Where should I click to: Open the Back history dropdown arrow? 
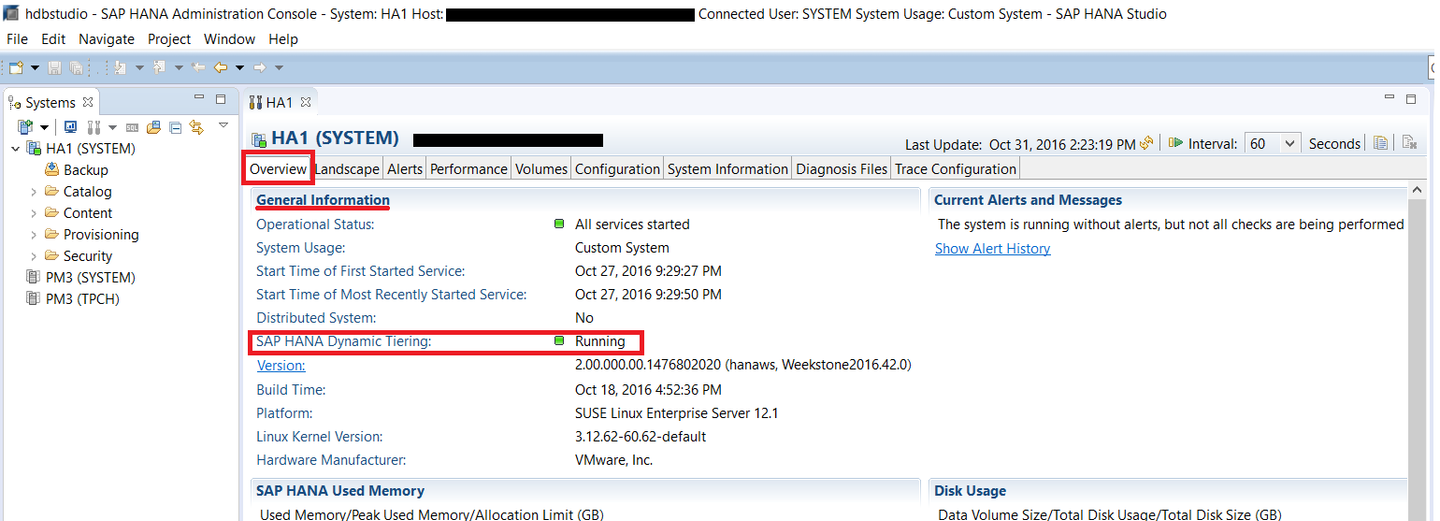(240, 68)
